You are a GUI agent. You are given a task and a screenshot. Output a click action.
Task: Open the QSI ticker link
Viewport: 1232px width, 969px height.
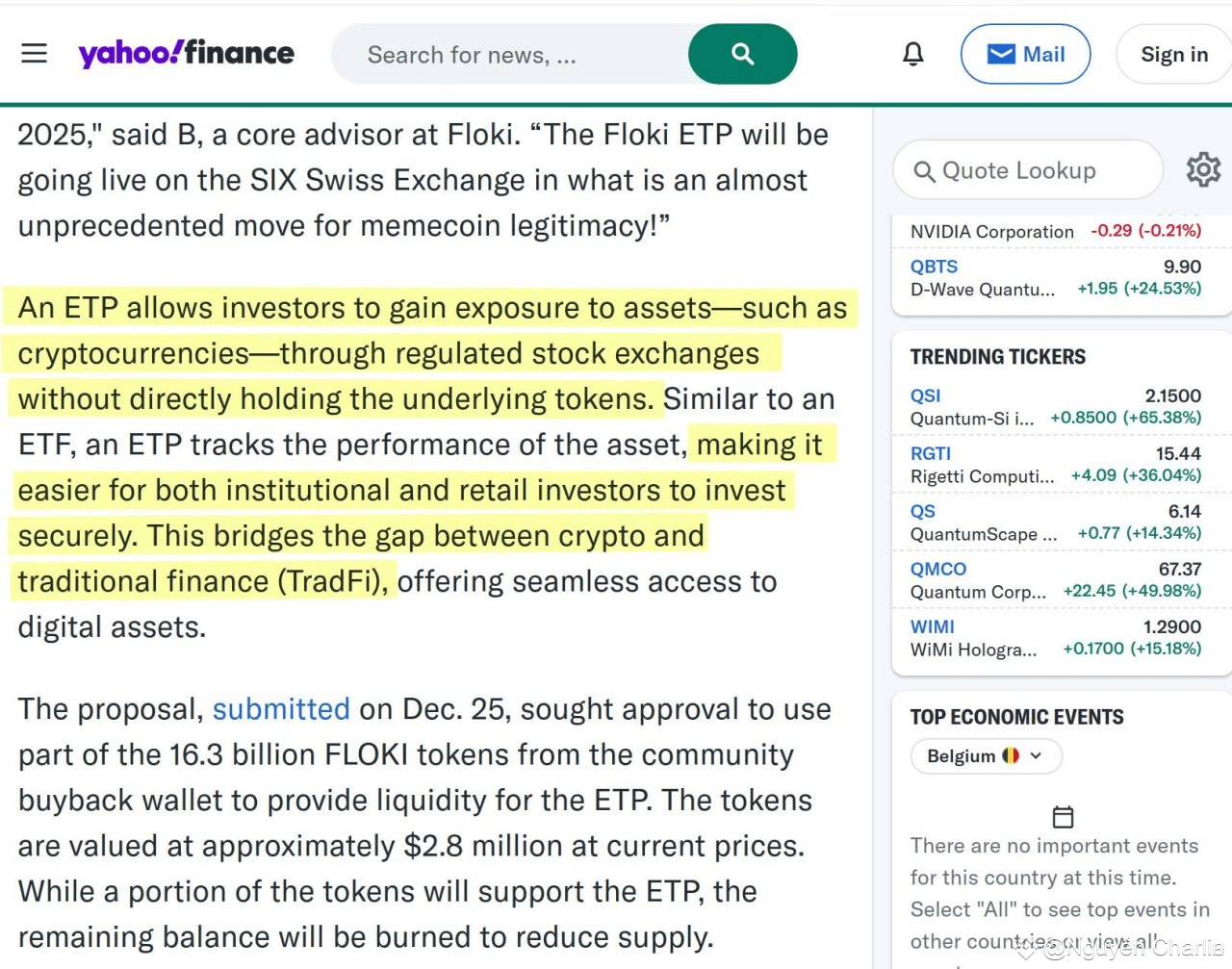pyautogui.click(x=925, y=395)
